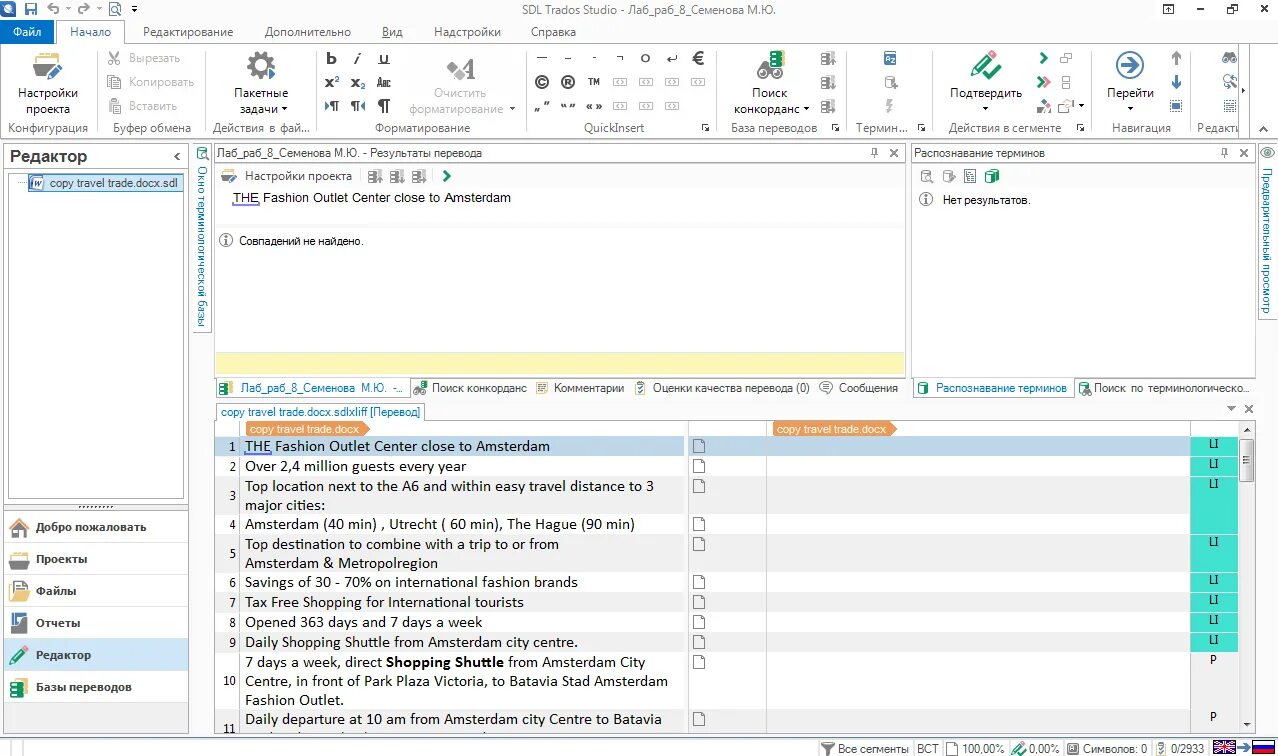This screenshot has width=1278, height=756.
Task: Apply superscript formatting
Action: [x=331, y=82]
